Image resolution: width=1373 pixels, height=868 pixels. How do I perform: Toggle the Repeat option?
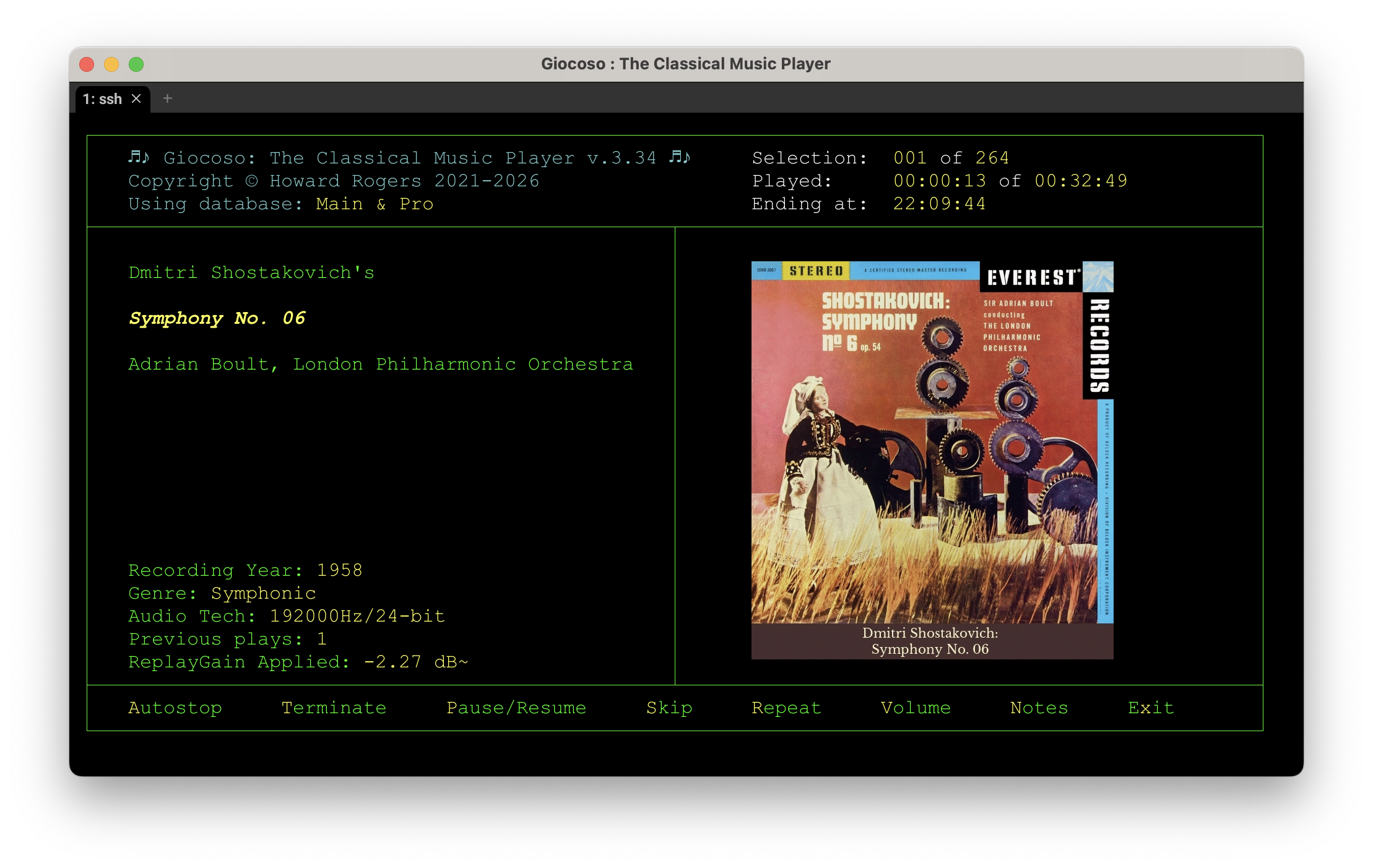[786, 708]
